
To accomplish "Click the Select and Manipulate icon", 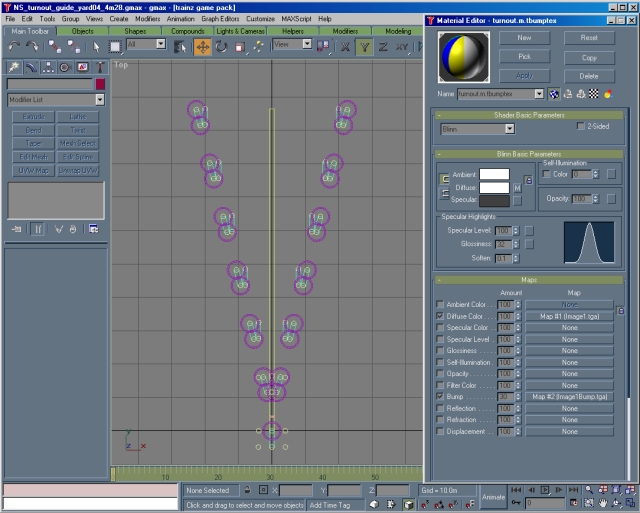I will pos(259,47).
